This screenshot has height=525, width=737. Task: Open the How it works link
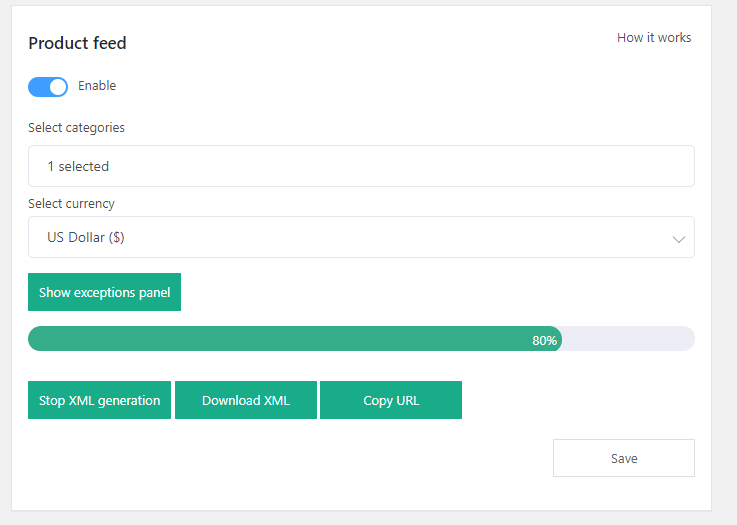(653, 38)
